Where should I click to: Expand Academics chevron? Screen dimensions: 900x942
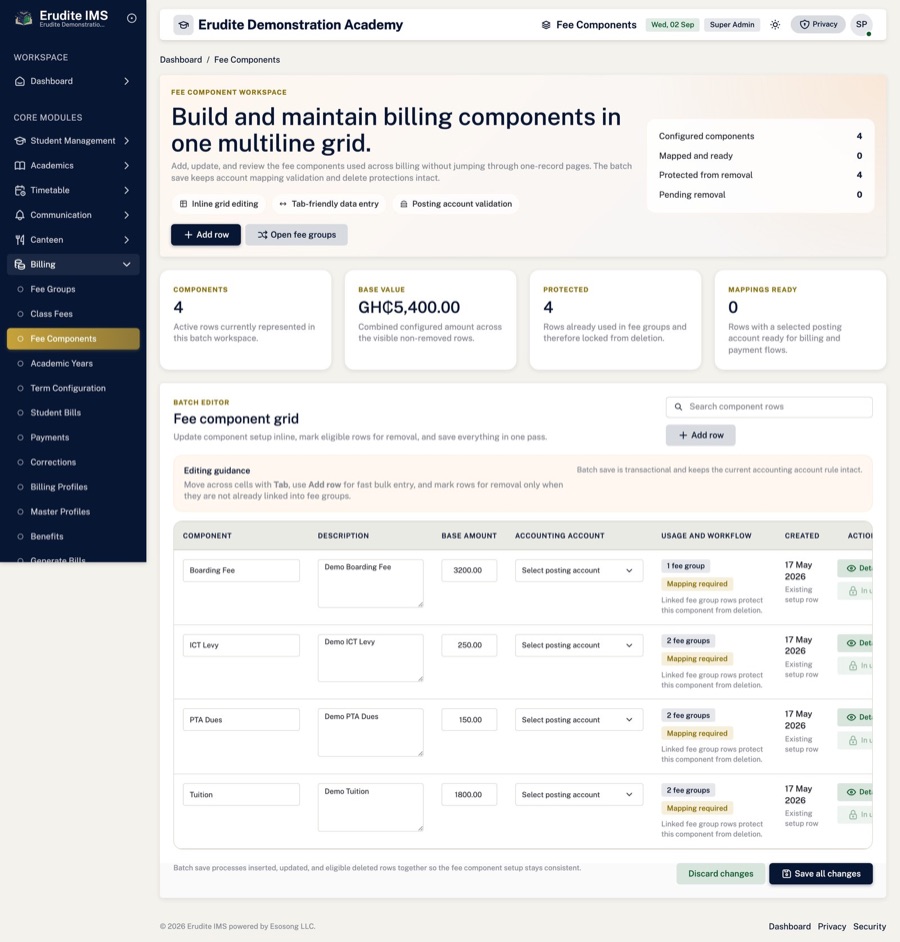pyautogui.click(x=126, y=165)
